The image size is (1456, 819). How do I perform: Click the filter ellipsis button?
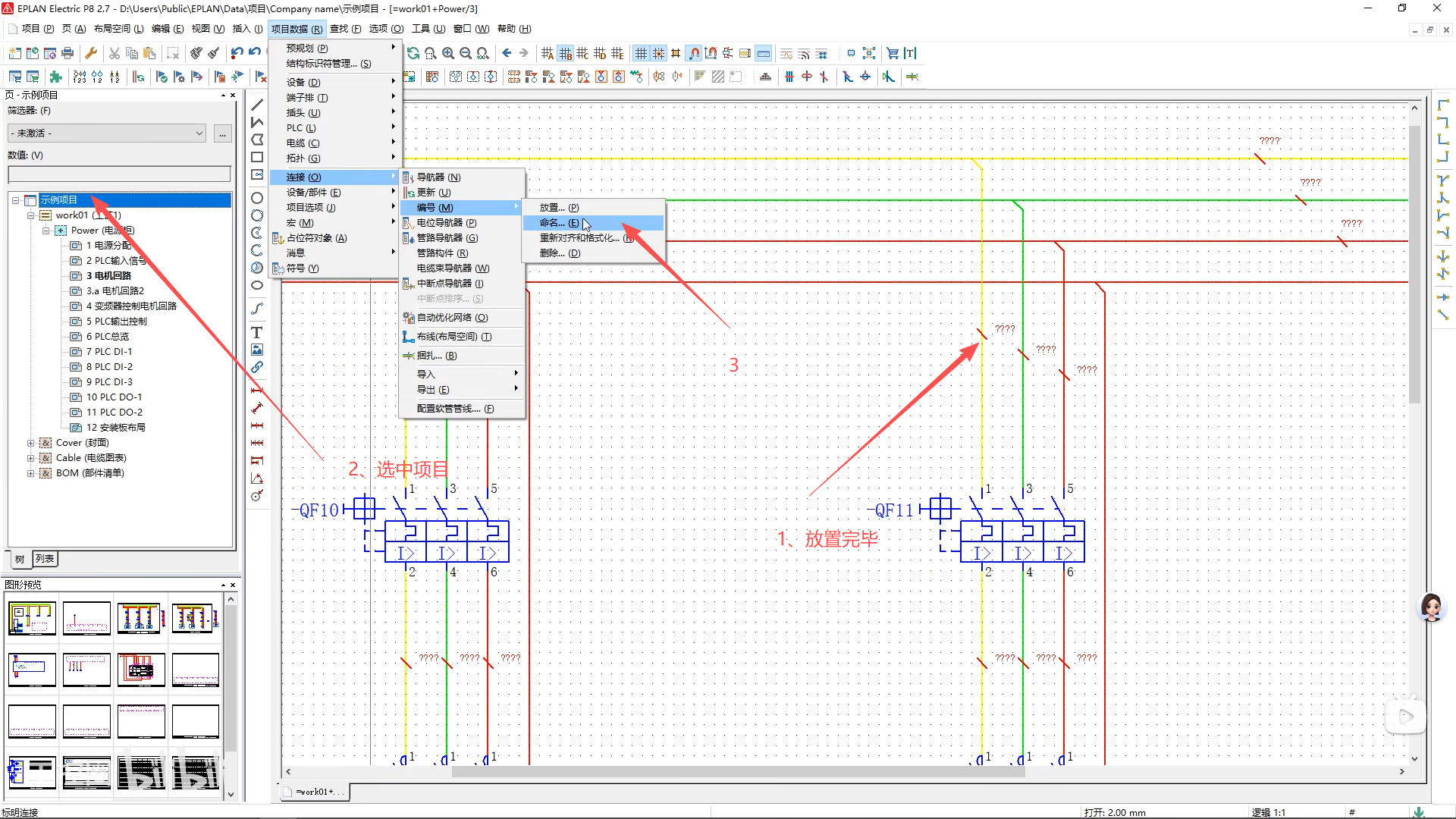222,133
